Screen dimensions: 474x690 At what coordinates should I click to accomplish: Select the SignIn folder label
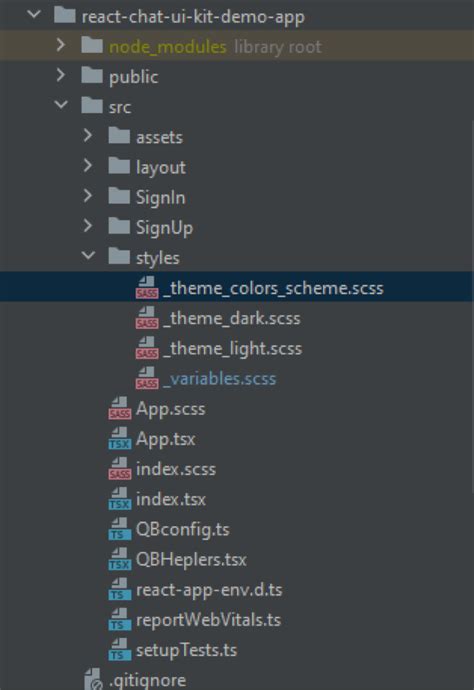click(x=160, y=197)
